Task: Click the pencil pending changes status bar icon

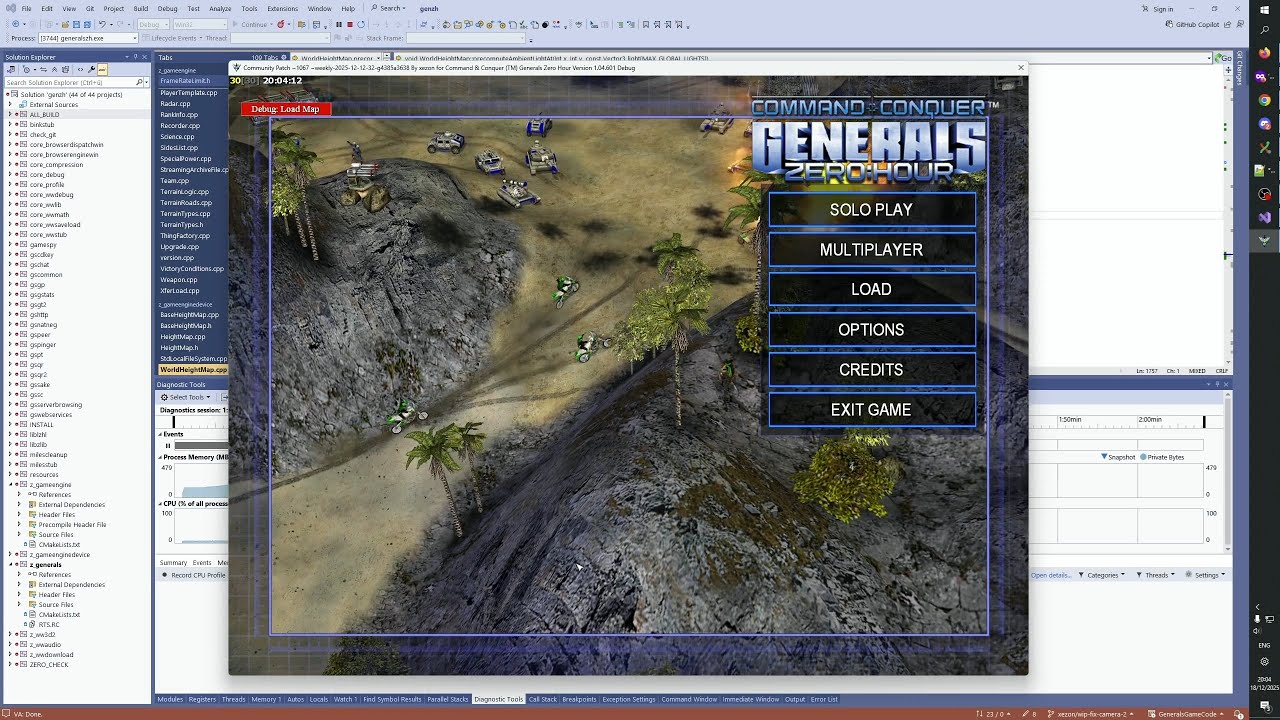Action: pyautogui.click(x=1026, y=714)
